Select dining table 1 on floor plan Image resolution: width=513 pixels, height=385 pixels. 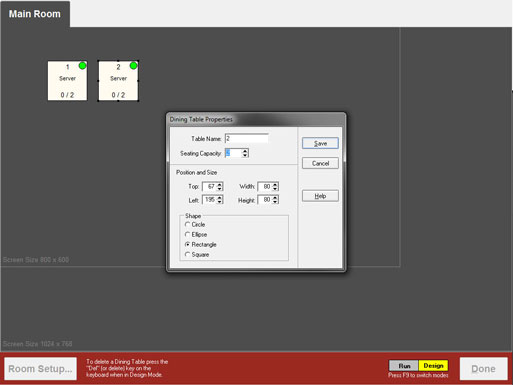pyautogui.click(x=67, y=81)
